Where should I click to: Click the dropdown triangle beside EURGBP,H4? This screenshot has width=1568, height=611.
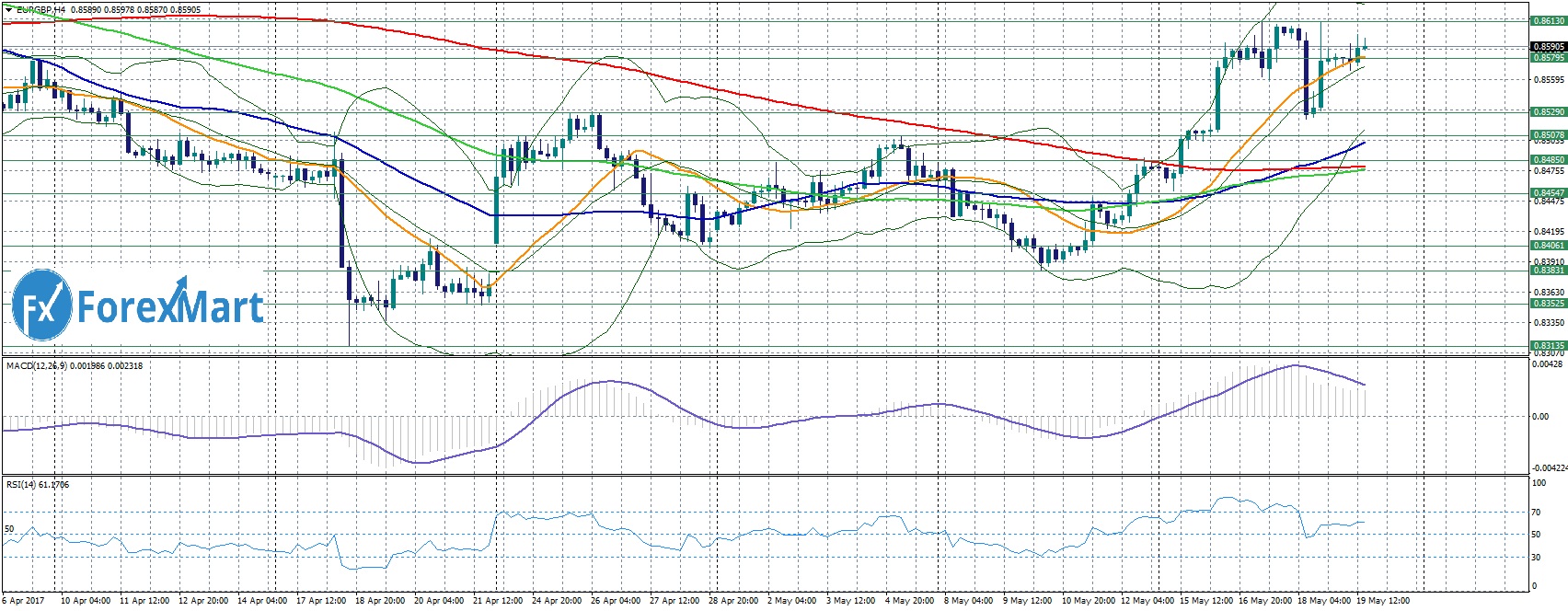[x=8, y=9]
